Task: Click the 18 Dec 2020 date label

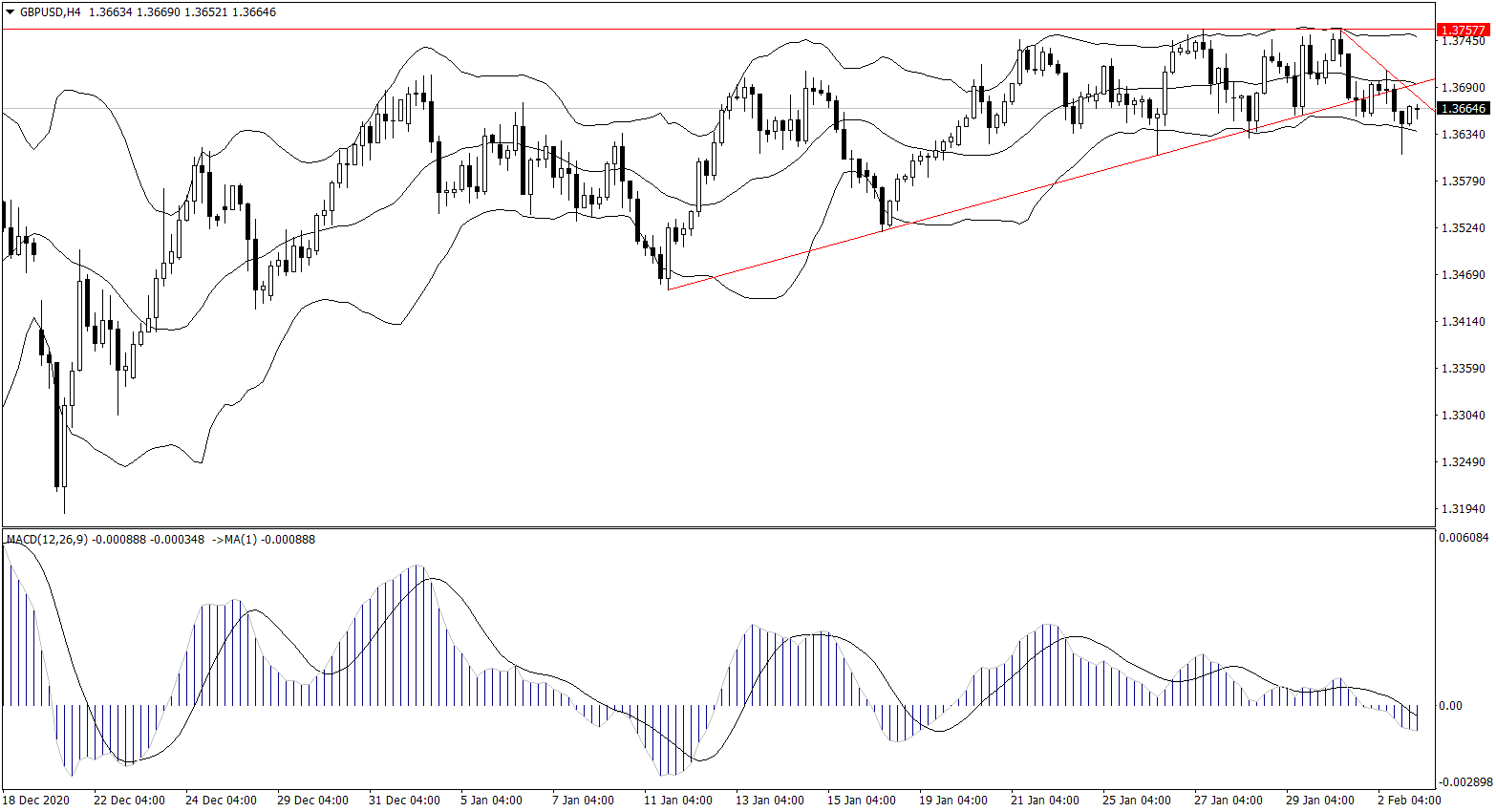Action: point(36,801)
